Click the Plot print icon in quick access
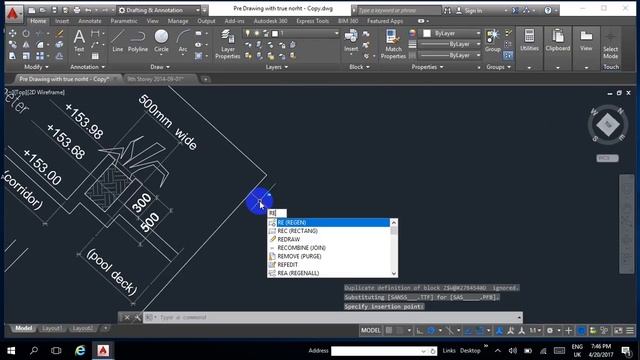The width and height of the screenshot is (640, 360). coord(77,10)
